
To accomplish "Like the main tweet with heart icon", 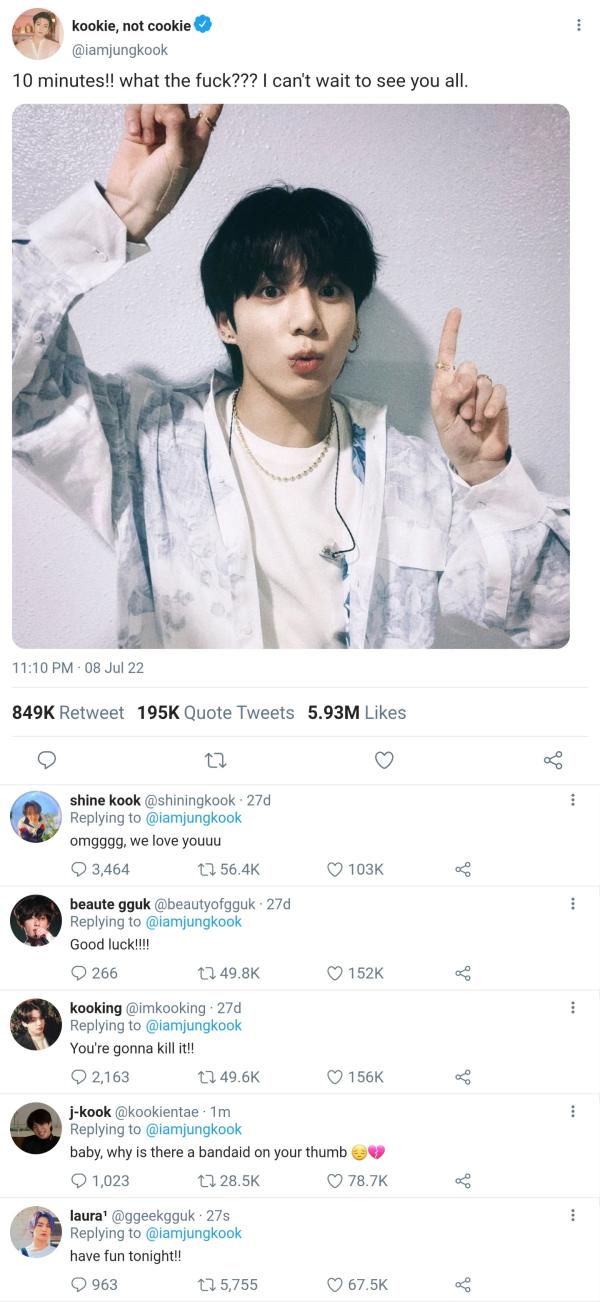I will tap(384, 761).
